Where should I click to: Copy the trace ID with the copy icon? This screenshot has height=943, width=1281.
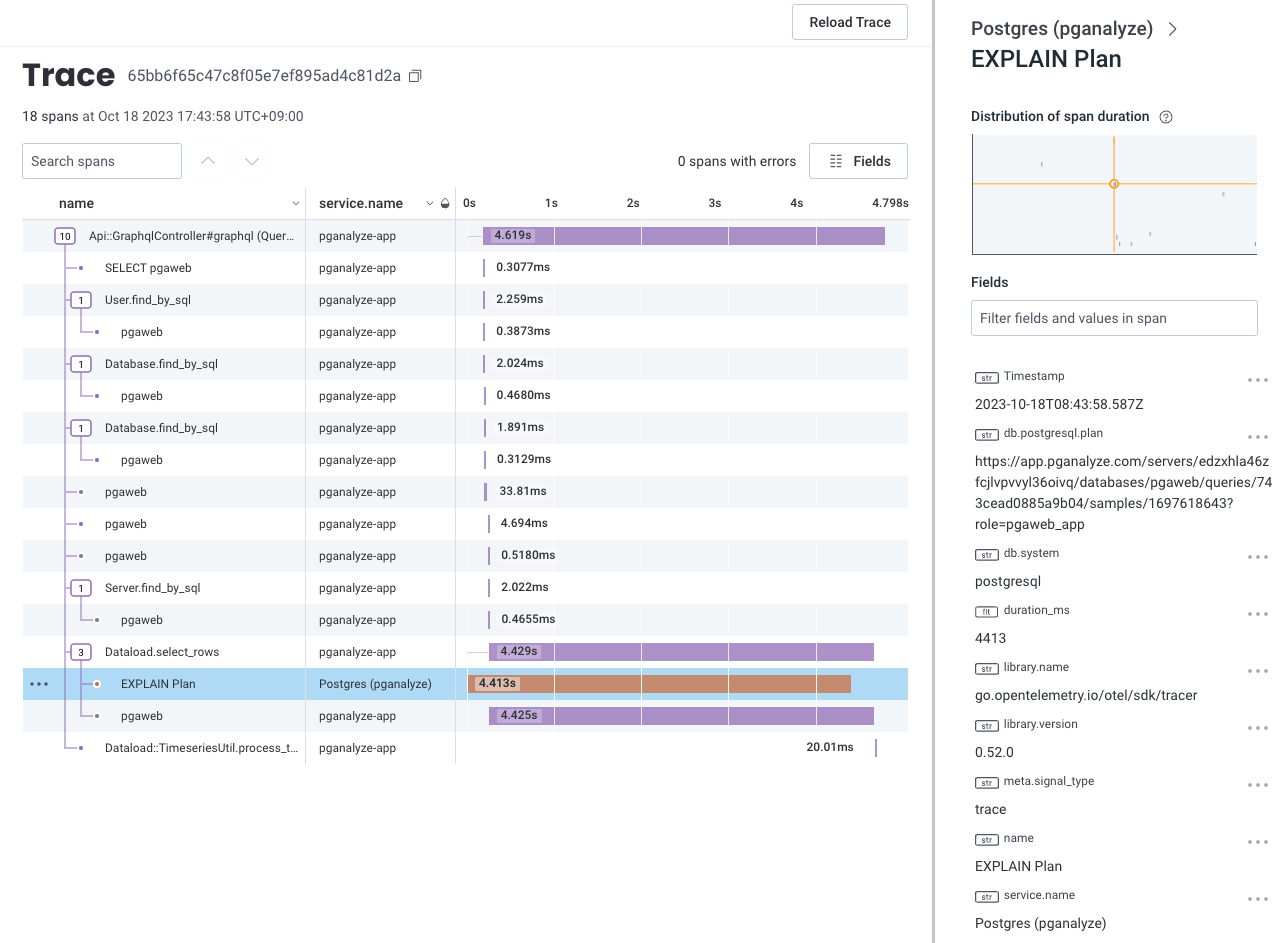coord(416,76)
